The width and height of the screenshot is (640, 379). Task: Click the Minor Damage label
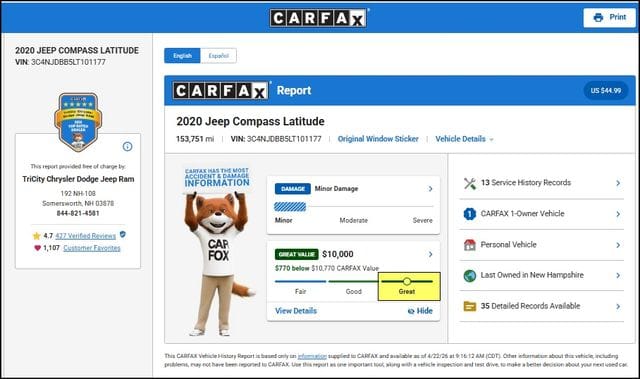click(336, 189)
